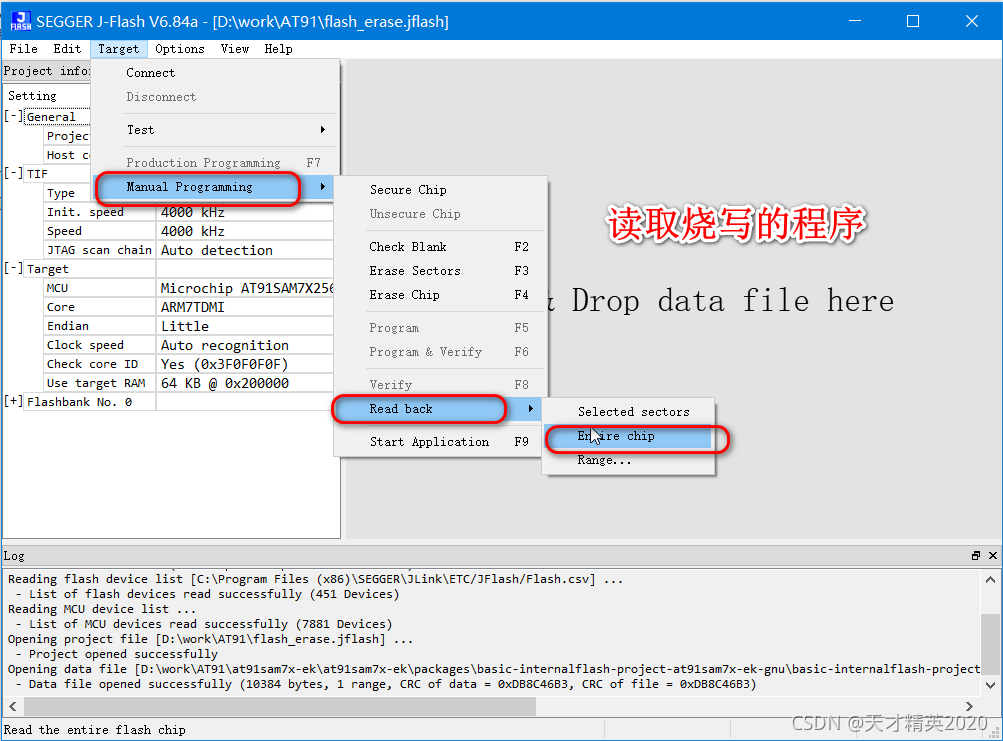Click the 64 KB @ 0x200000 value

click(245, 383)
